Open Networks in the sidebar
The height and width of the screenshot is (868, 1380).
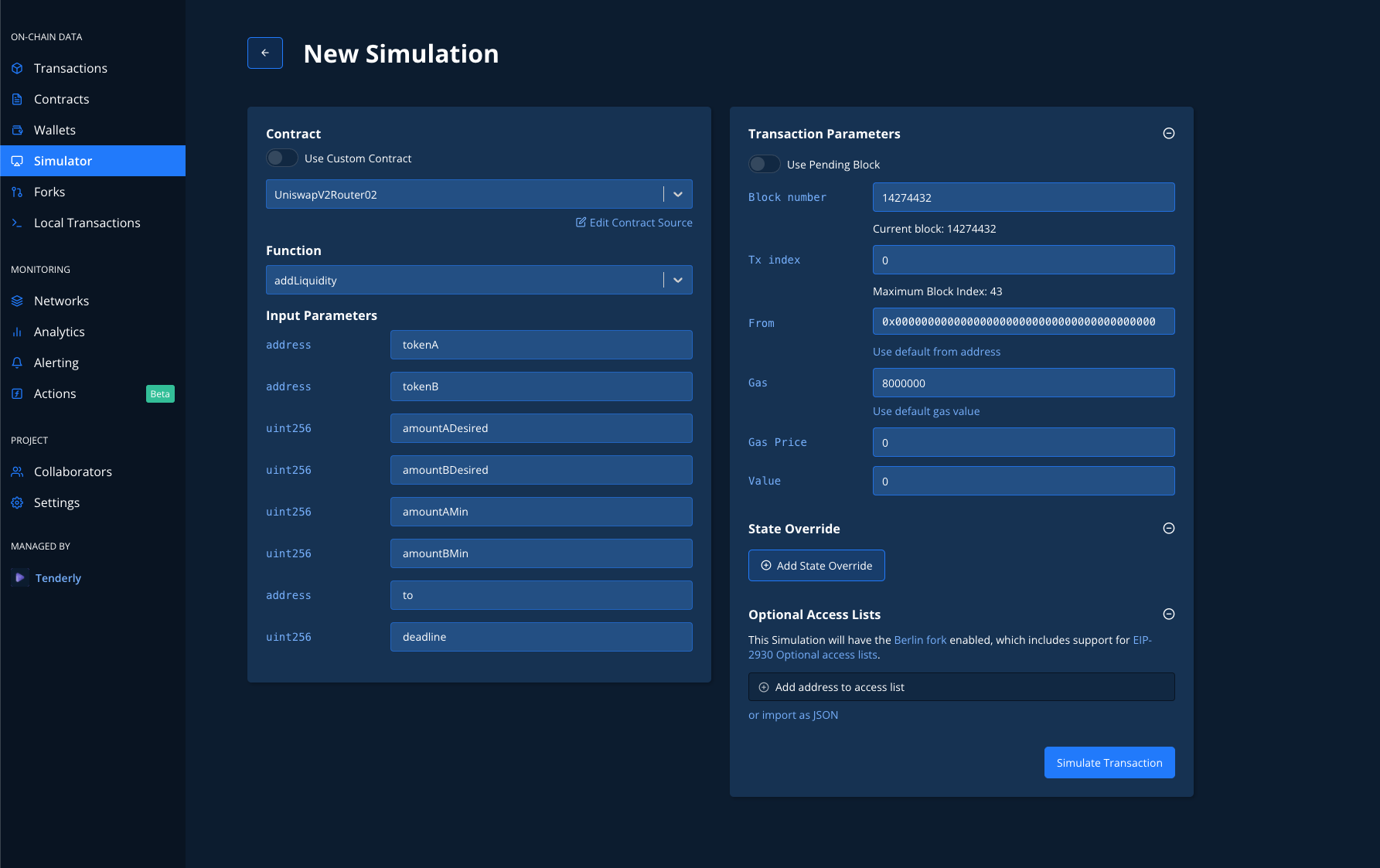coord(93,301)
